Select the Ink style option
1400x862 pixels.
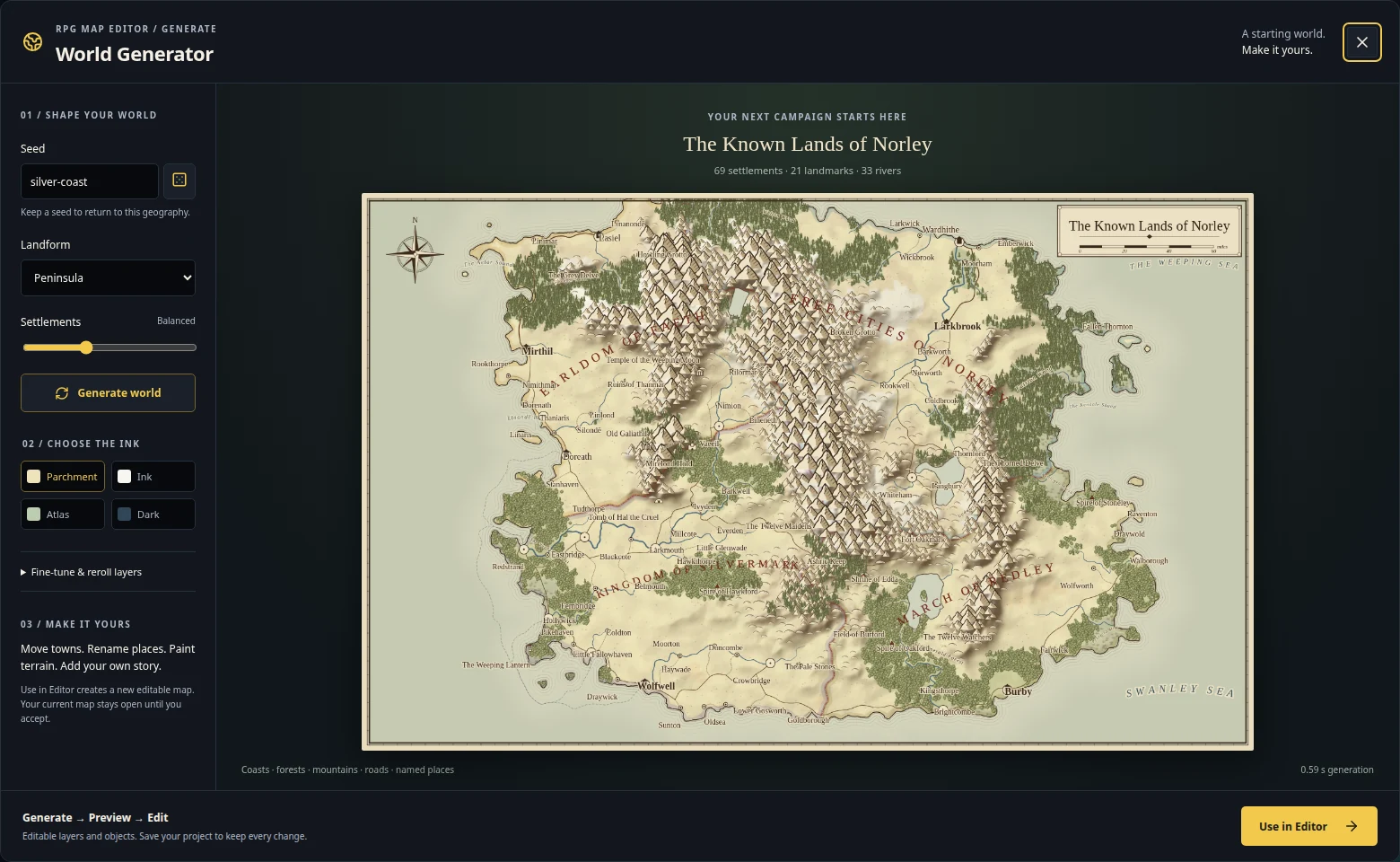(153, 477)
